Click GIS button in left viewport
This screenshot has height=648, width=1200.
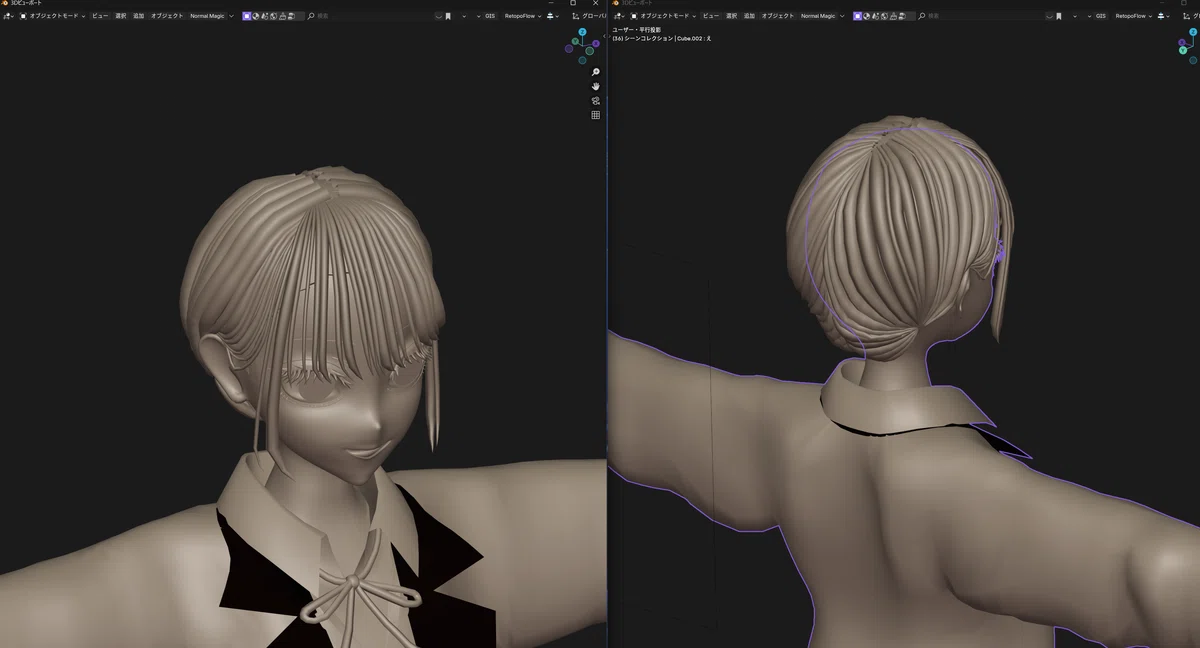pos(490,16)
